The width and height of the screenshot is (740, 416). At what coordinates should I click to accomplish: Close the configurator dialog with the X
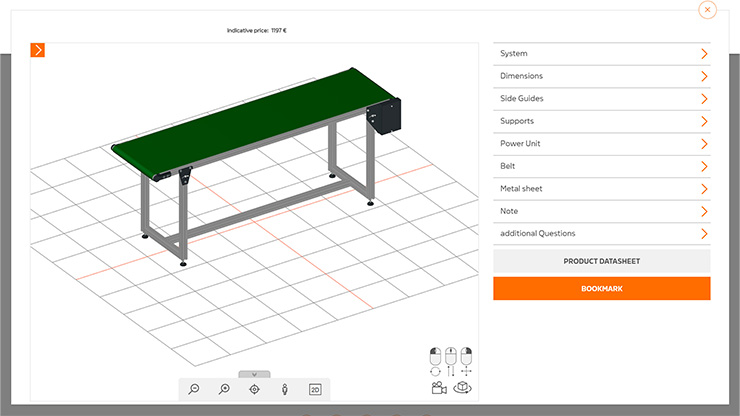pos(707,9)
